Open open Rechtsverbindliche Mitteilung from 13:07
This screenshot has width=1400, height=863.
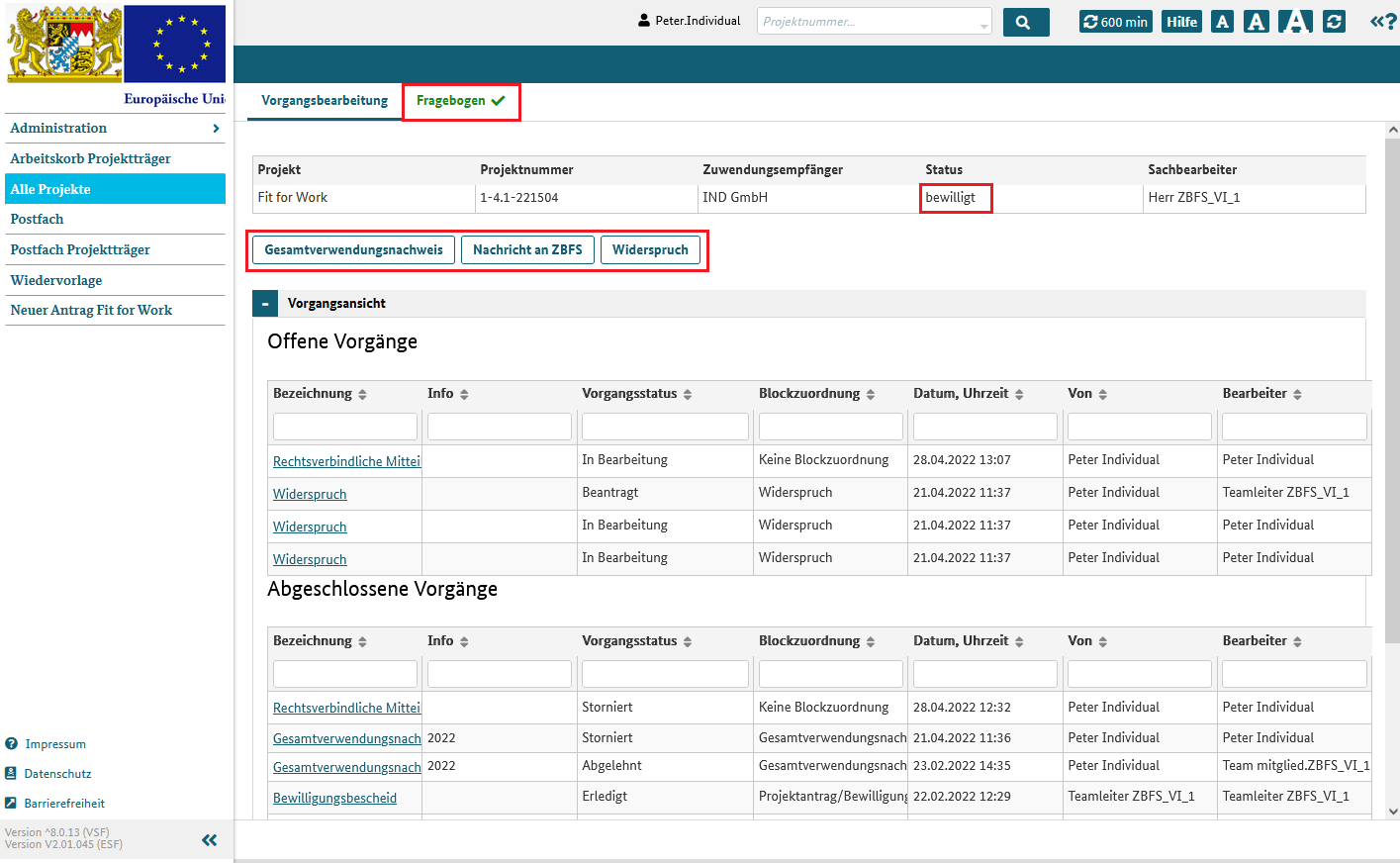pyautogui.click(x=346, y=461)
